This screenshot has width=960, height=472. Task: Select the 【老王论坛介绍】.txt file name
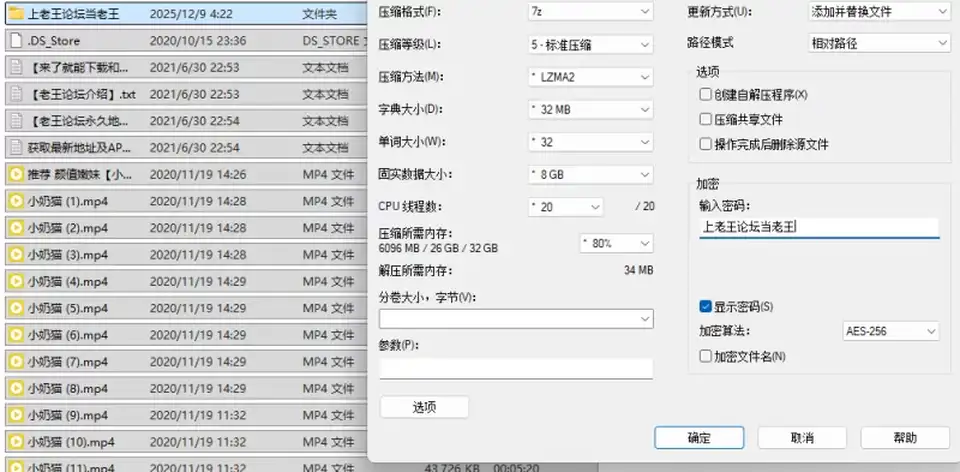81,94
